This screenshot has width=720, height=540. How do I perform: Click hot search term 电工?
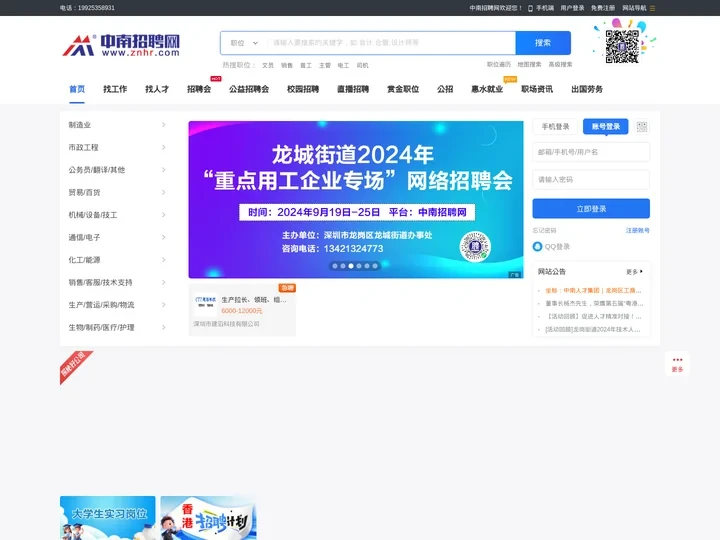(343, 65)
